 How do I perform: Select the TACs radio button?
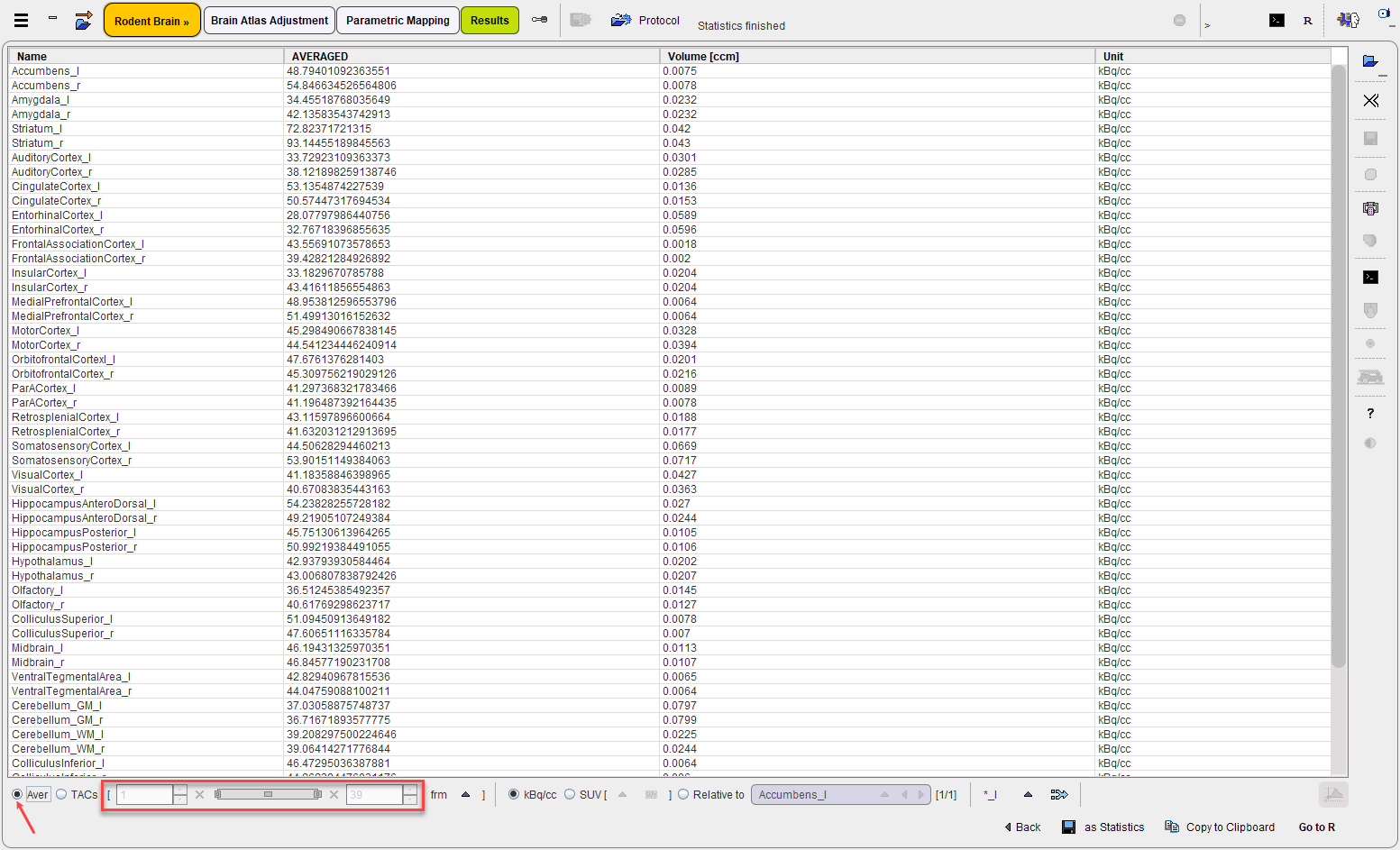click(x=61, y=794)
